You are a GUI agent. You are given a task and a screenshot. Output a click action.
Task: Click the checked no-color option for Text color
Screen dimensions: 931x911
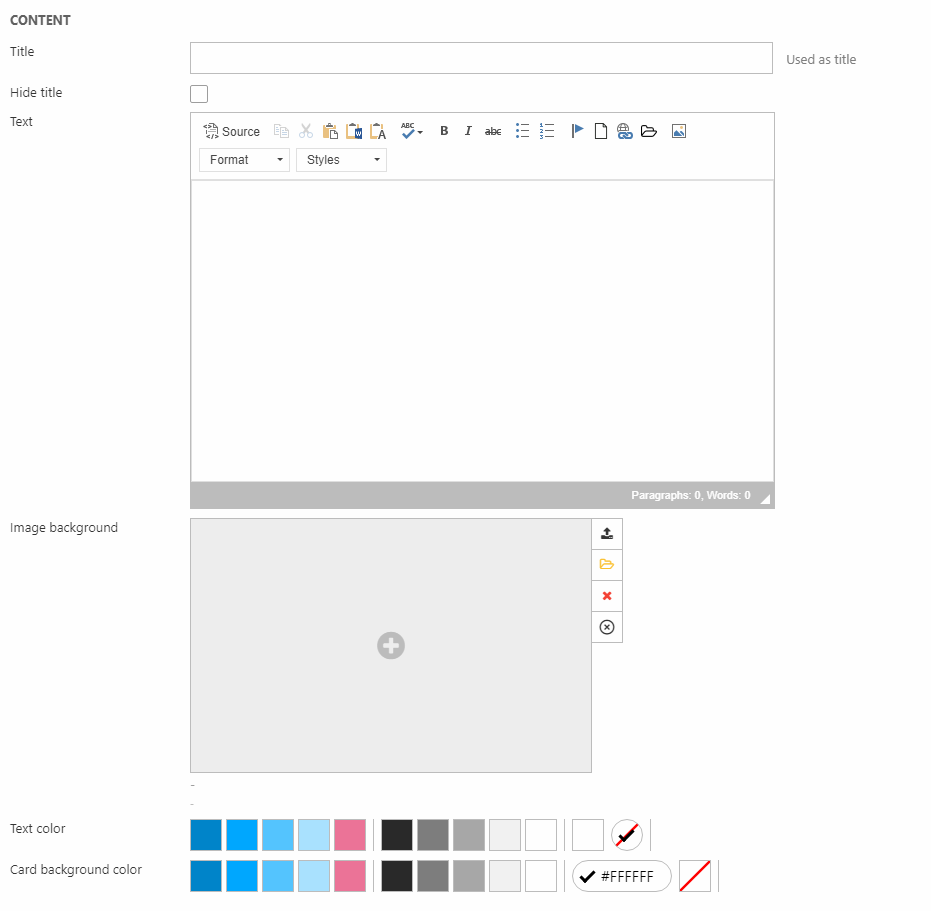[x=627, y=835]
